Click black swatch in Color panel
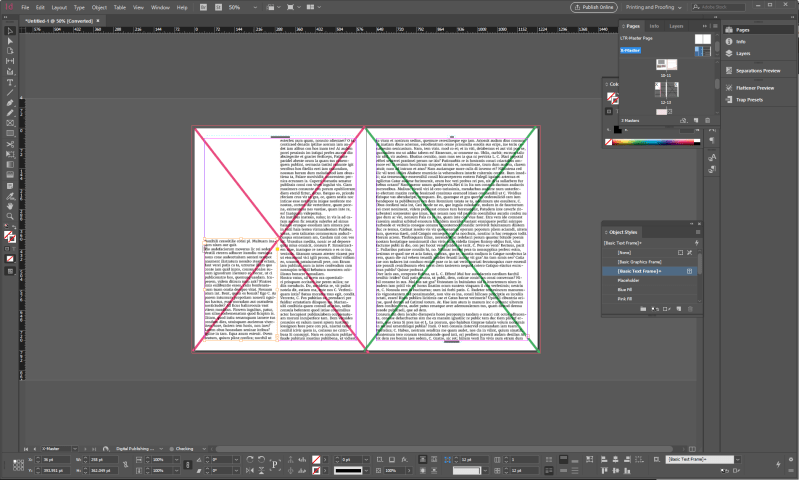The height and width of the screenshot is (480, 799). click(618, 130)
